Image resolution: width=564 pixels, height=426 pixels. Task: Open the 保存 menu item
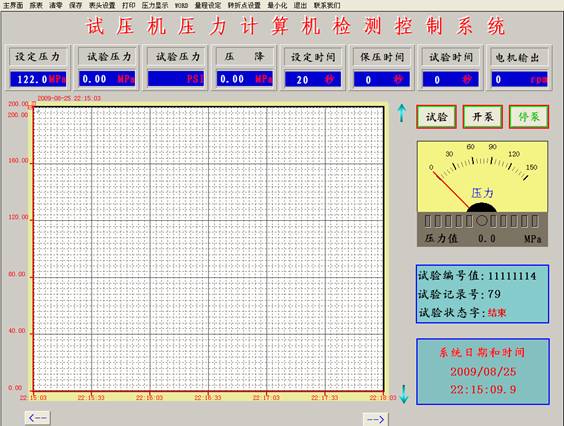pyautogui.click(x=76, y=5)
